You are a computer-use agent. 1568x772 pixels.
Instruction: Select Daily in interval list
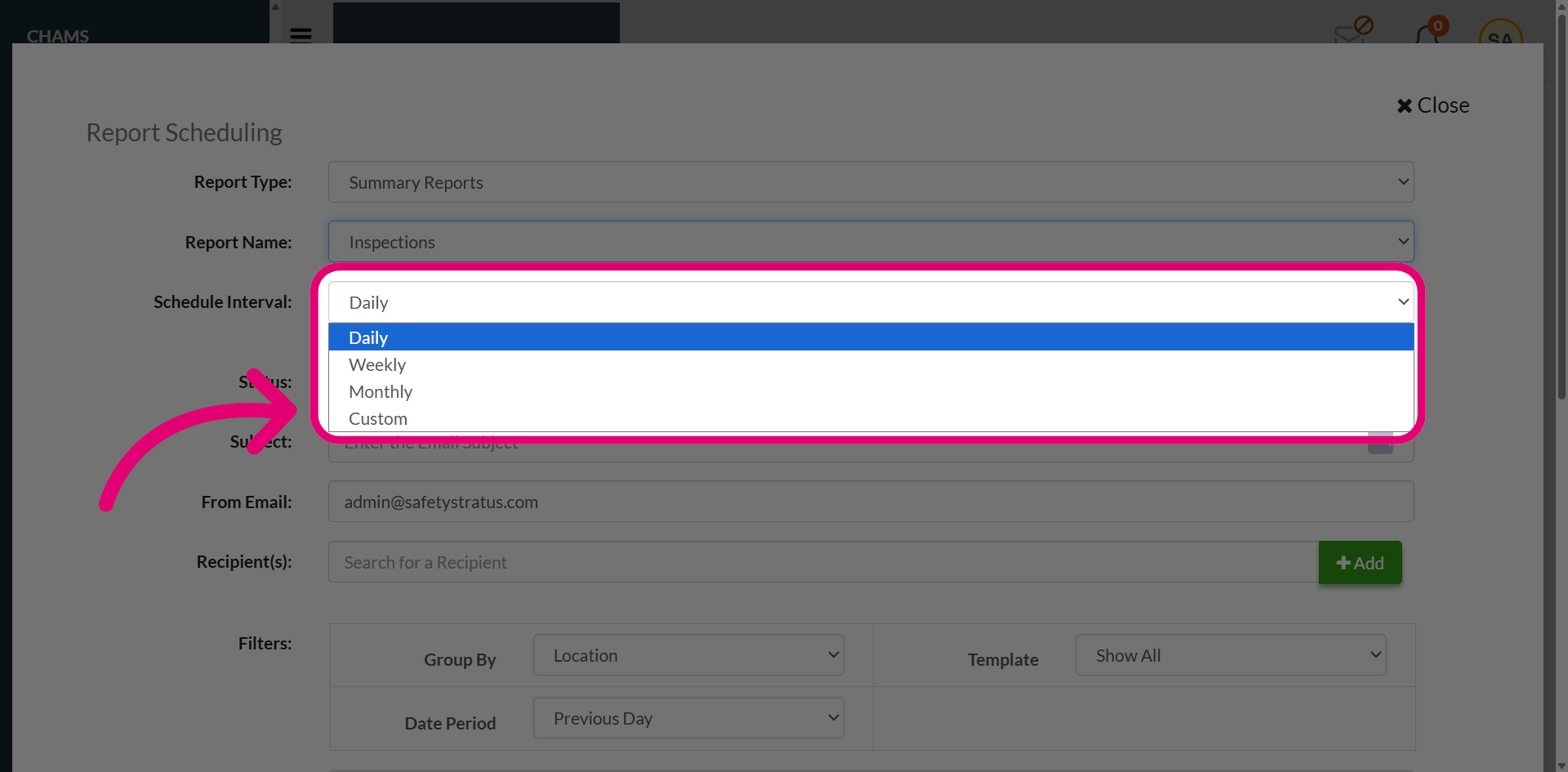[871, 337]
